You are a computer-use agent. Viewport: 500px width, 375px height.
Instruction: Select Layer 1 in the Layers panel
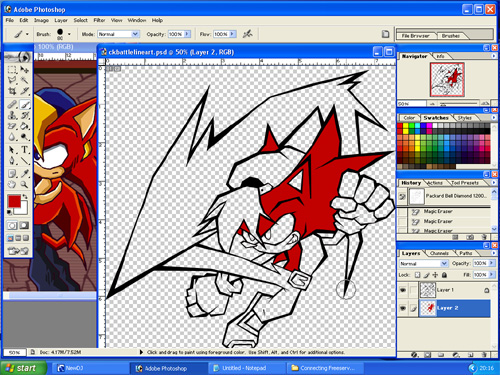tap(454, 290)
